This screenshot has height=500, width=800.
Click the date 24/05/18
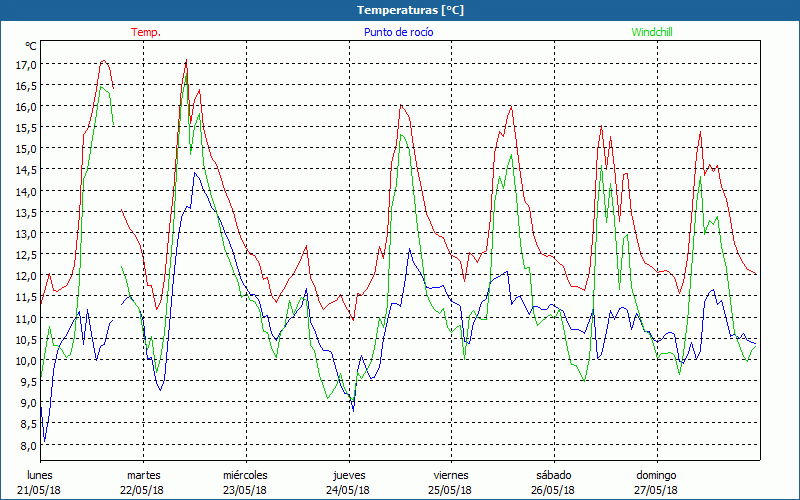tap(348, 490)
